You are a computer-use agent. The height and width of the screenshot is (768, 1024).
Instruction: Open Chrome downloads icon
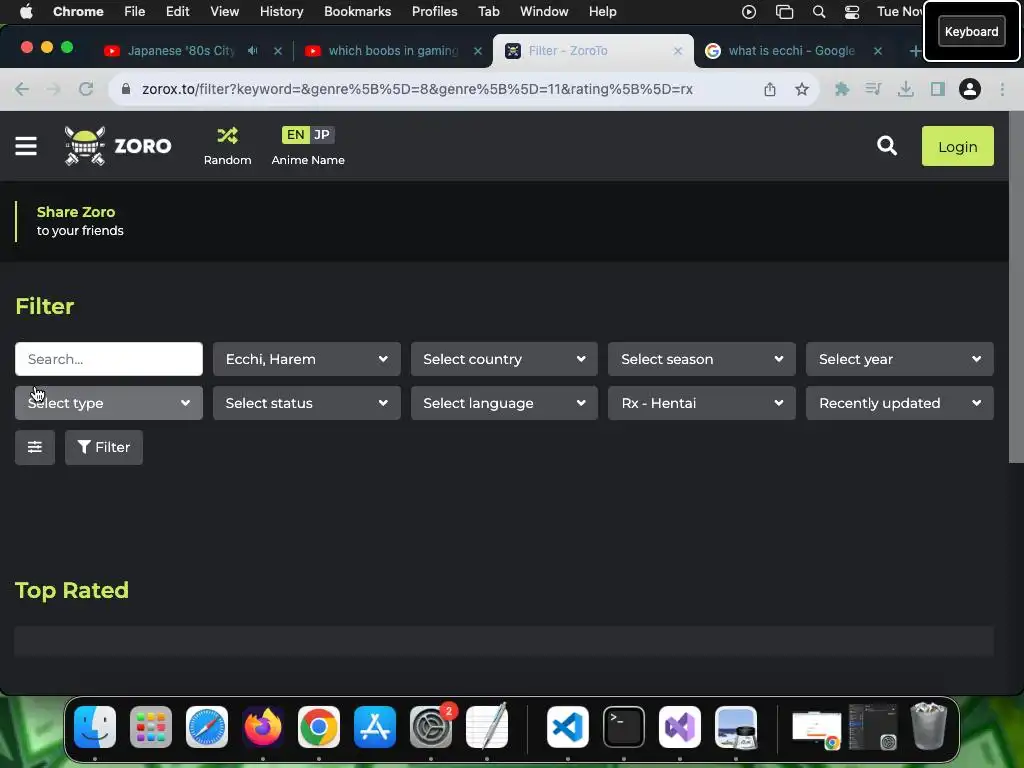tap(905, 89)
